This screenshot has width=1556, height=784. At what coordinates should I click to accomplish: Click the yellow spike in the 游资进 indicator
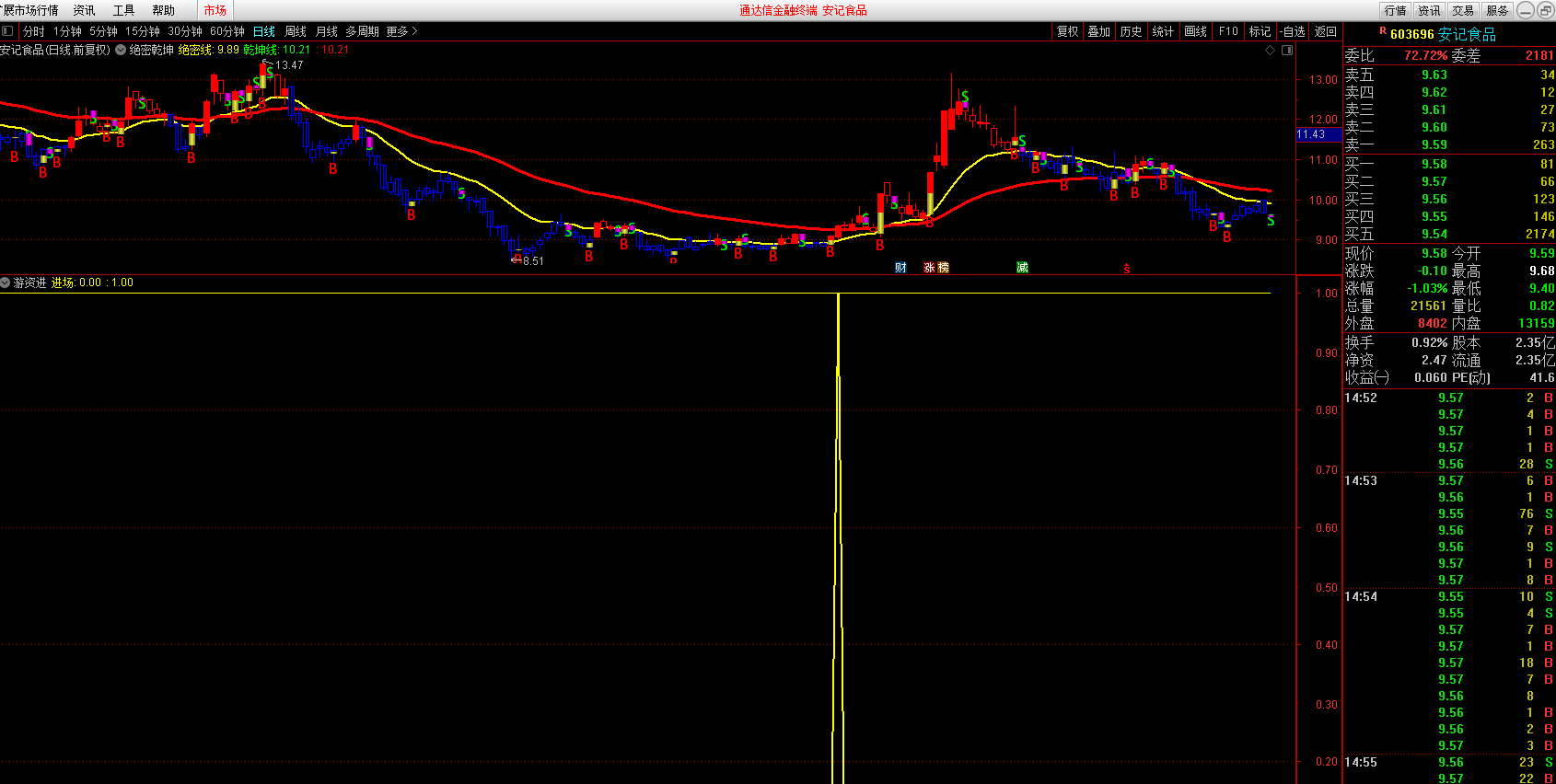[x=838, y=538]
